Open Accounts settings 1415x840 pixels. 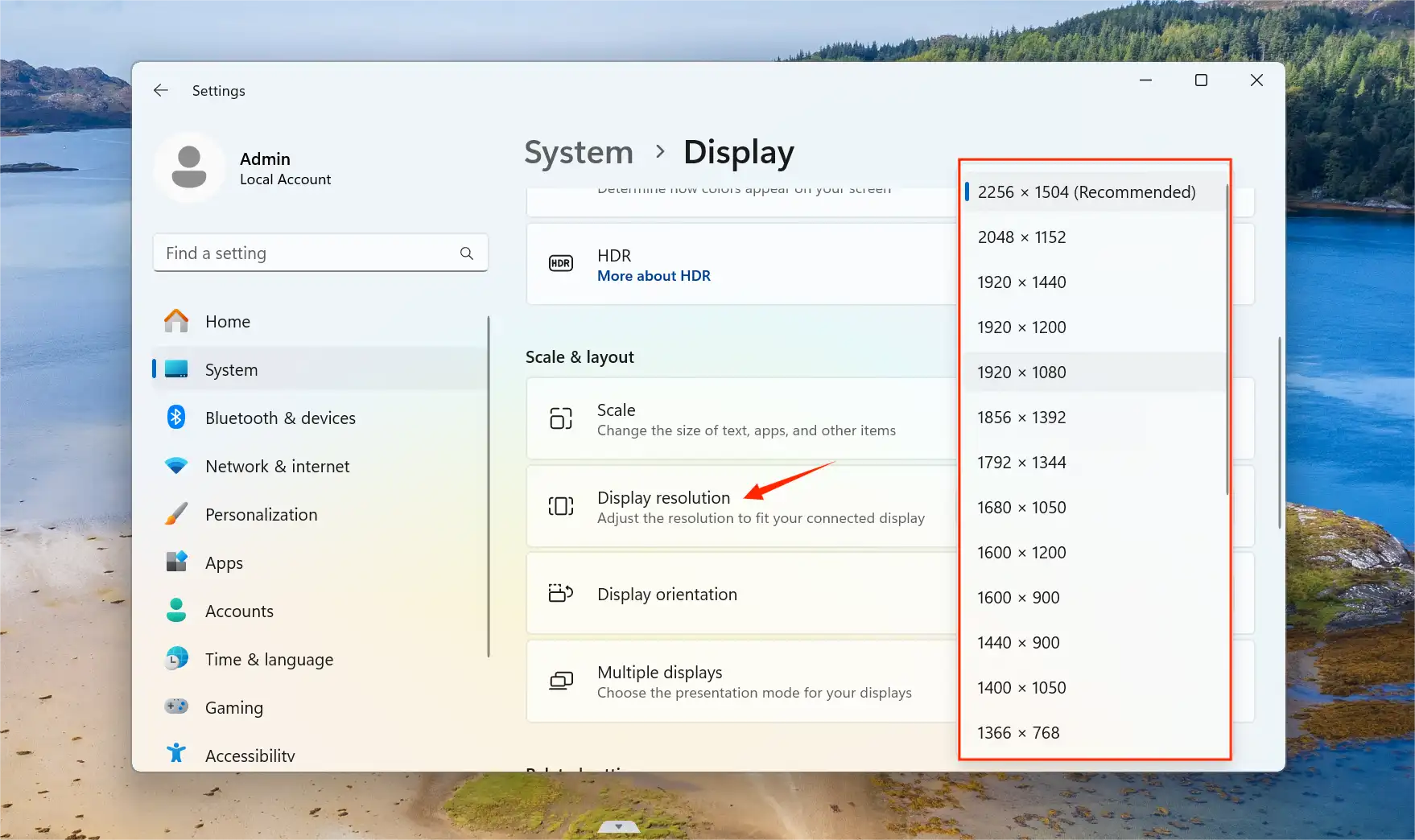pos(320,611)
